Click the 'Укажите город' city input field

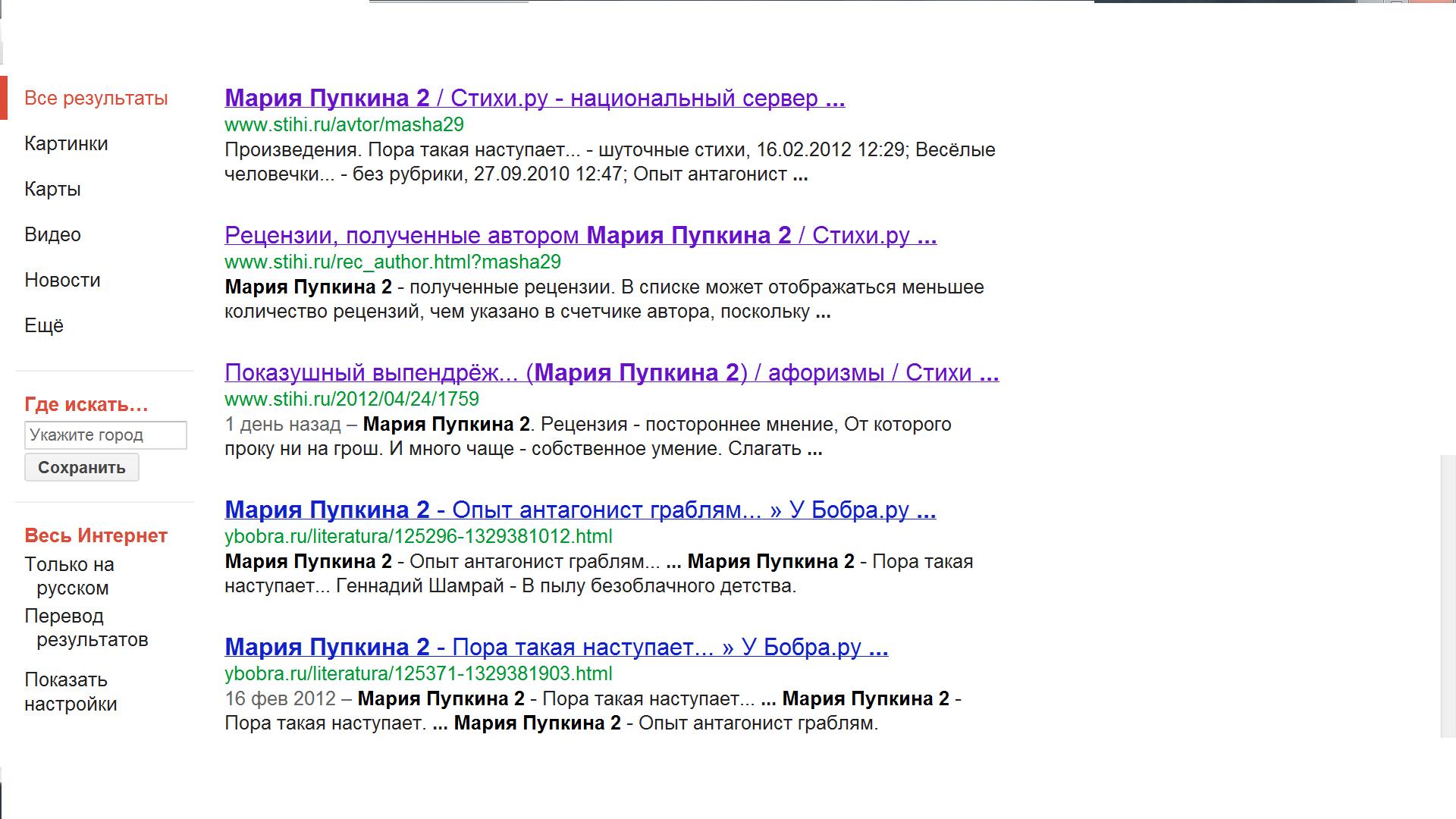point(105,435)
